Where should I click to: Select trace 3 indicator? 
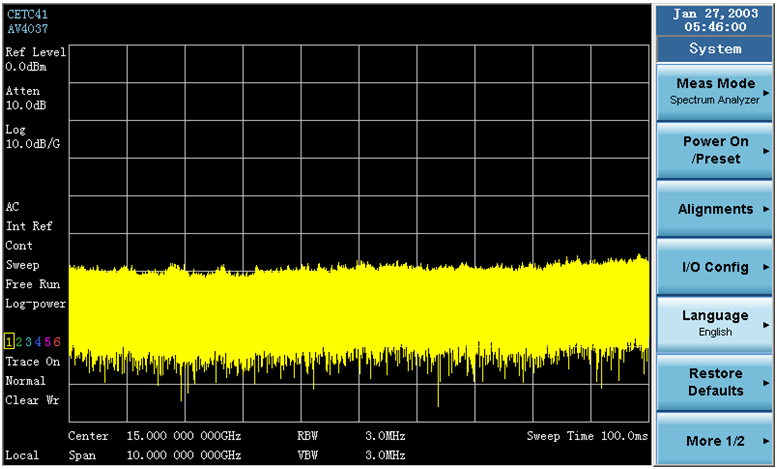(x=28, y=342)
